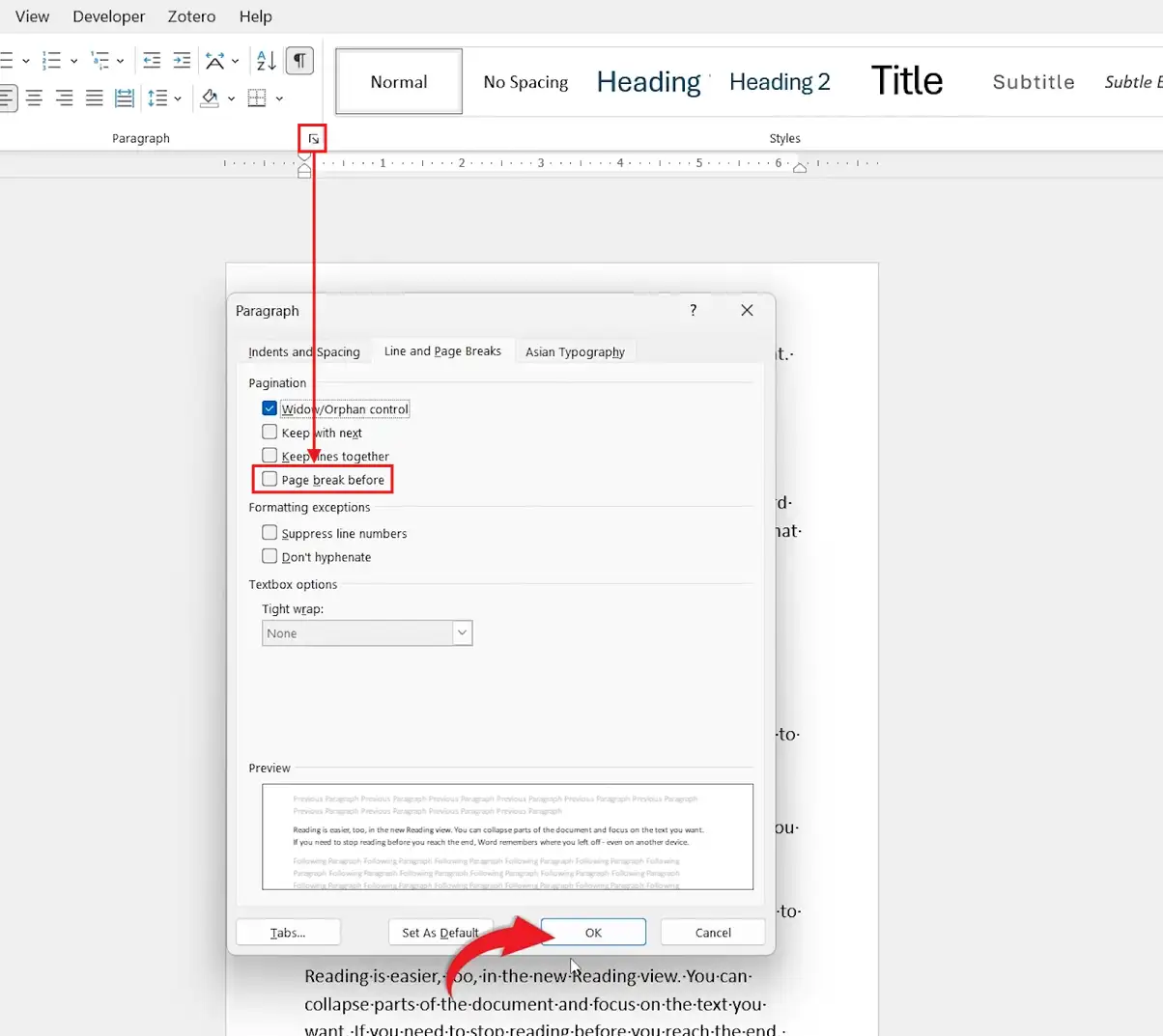Center the paragraph text
Image resolution: width=1163 pixels, height=1036 pixels.
(34, 98)
